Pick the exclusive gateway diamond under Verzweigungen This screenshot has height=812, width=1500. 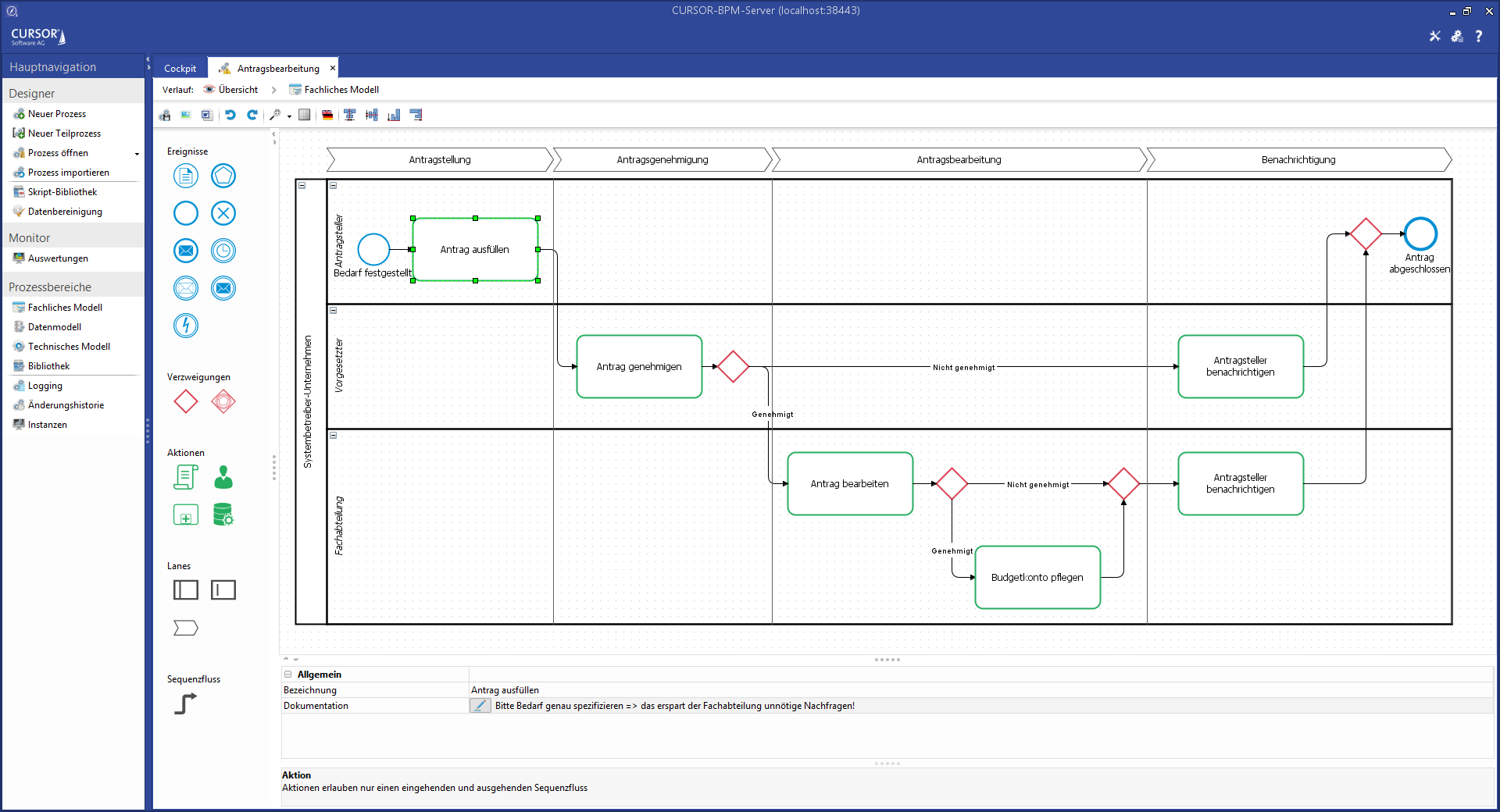point(186,401)
